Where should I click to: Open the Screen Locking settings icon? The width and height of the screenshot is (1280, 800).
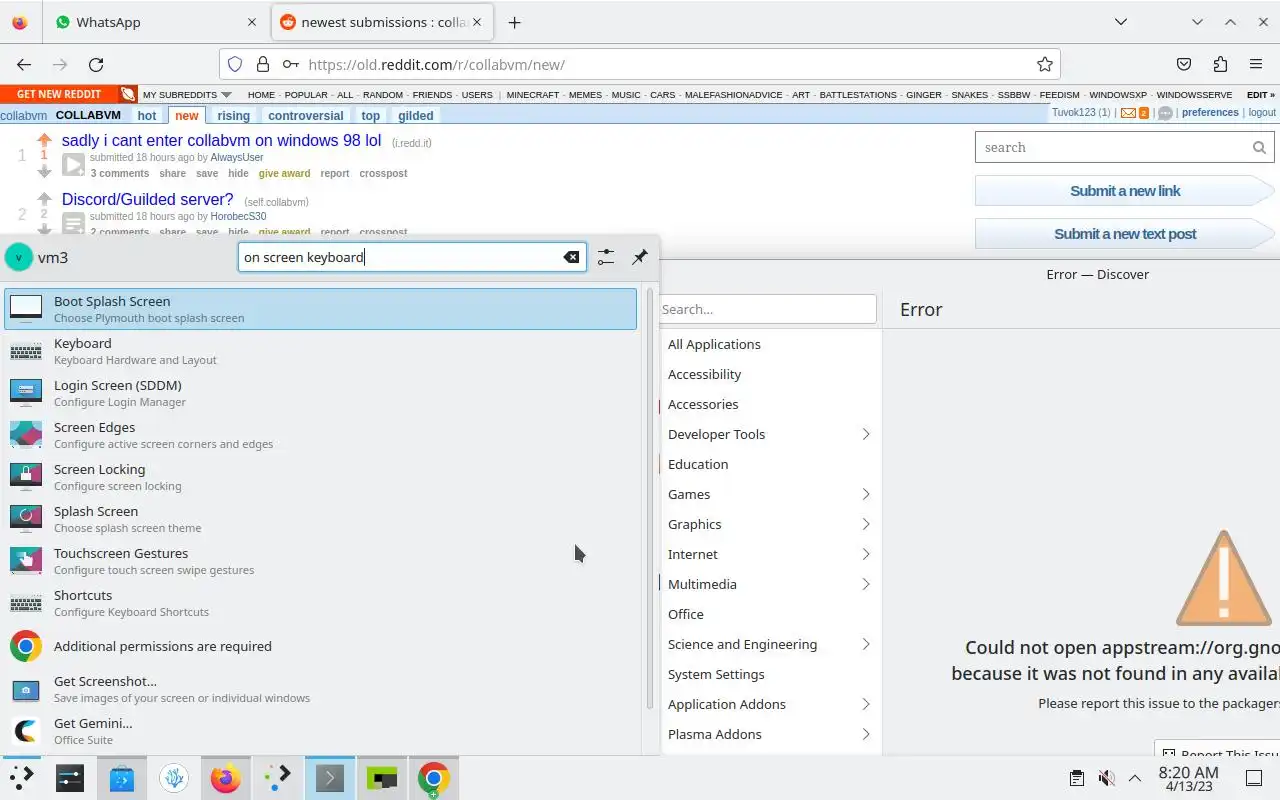coord(26,477)
